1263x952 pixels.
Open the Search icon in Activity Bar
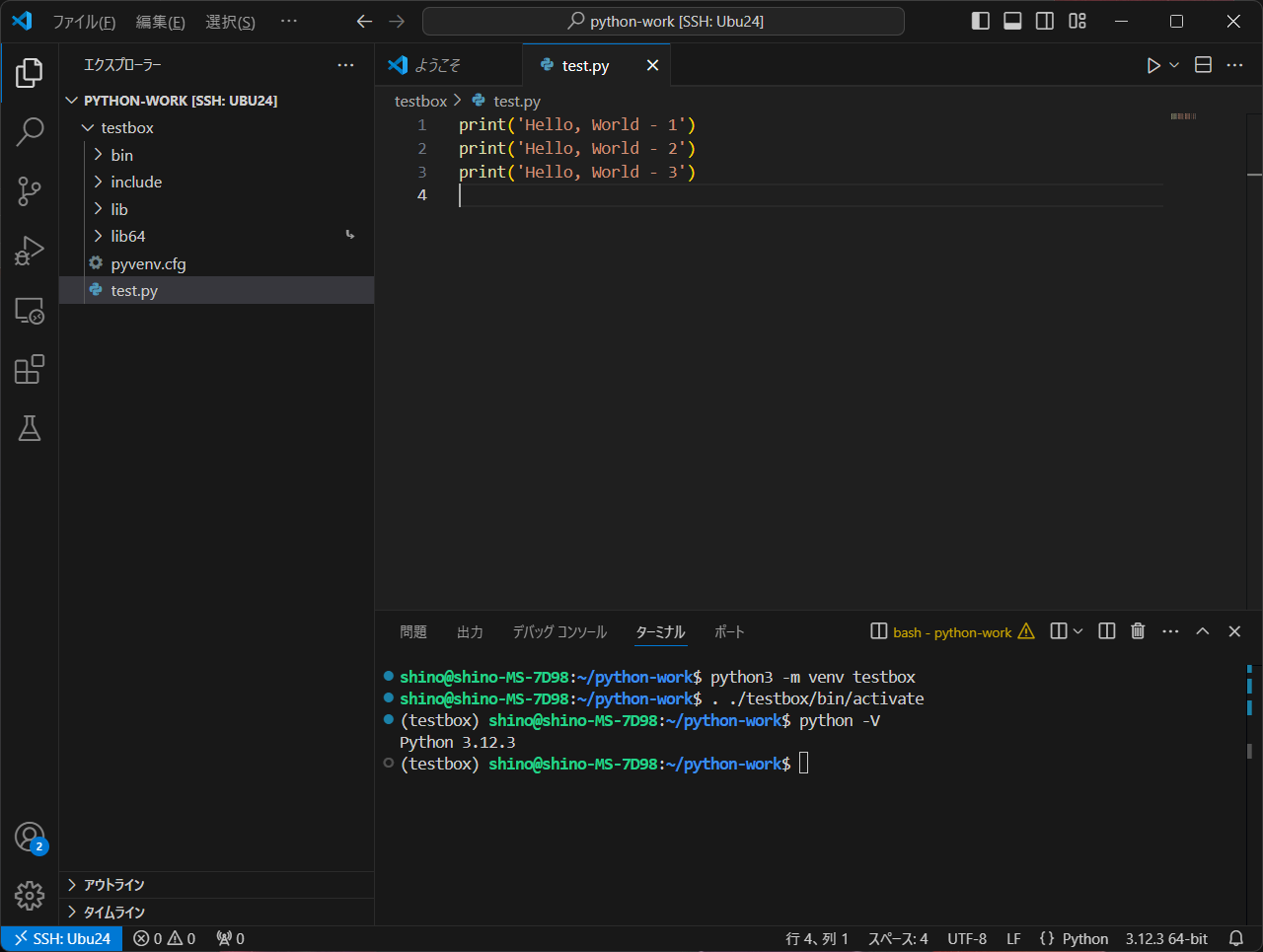(29, 132)
